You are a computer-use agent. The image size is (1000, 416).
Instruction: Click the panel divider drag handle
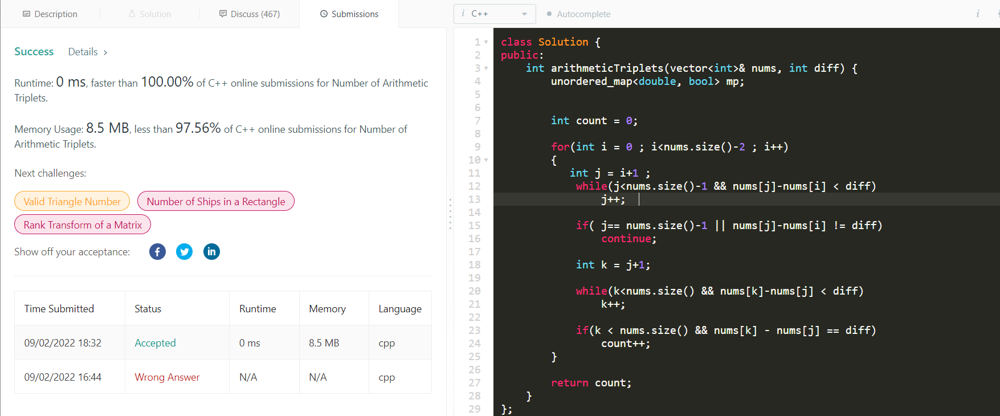point(450,213)
